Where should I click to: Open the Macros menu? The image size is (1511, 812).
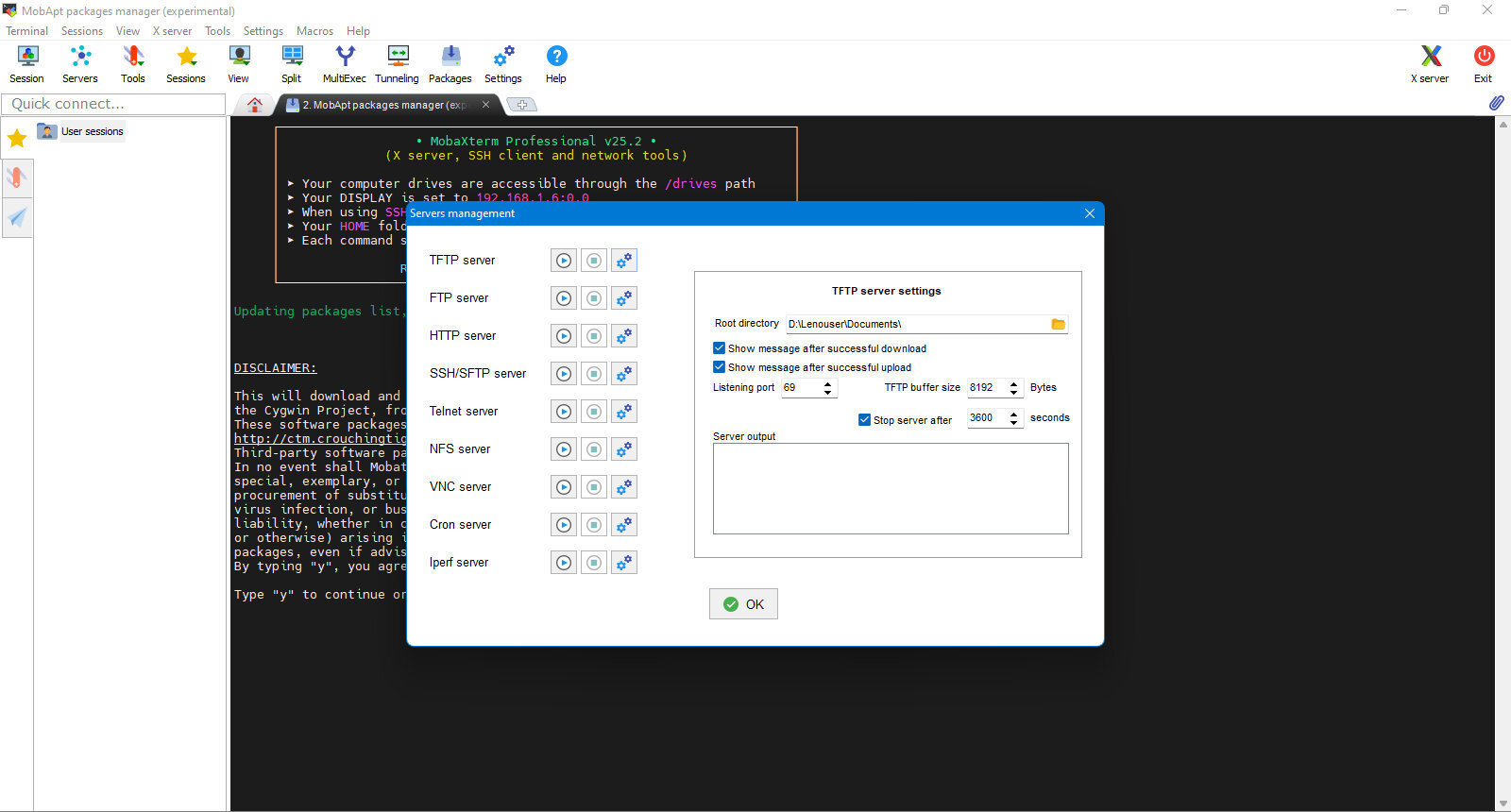pyautogui.click(x=314, y=31)
